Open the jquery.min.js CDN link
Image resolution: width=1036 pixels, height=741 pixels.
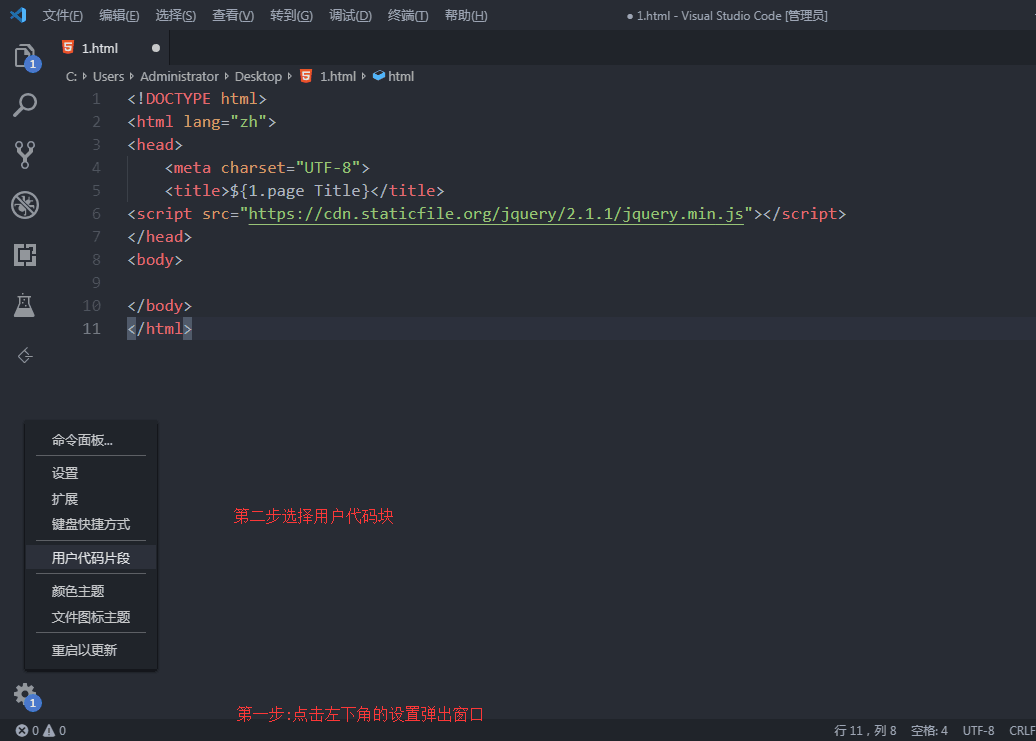click(x=496, y=214)
